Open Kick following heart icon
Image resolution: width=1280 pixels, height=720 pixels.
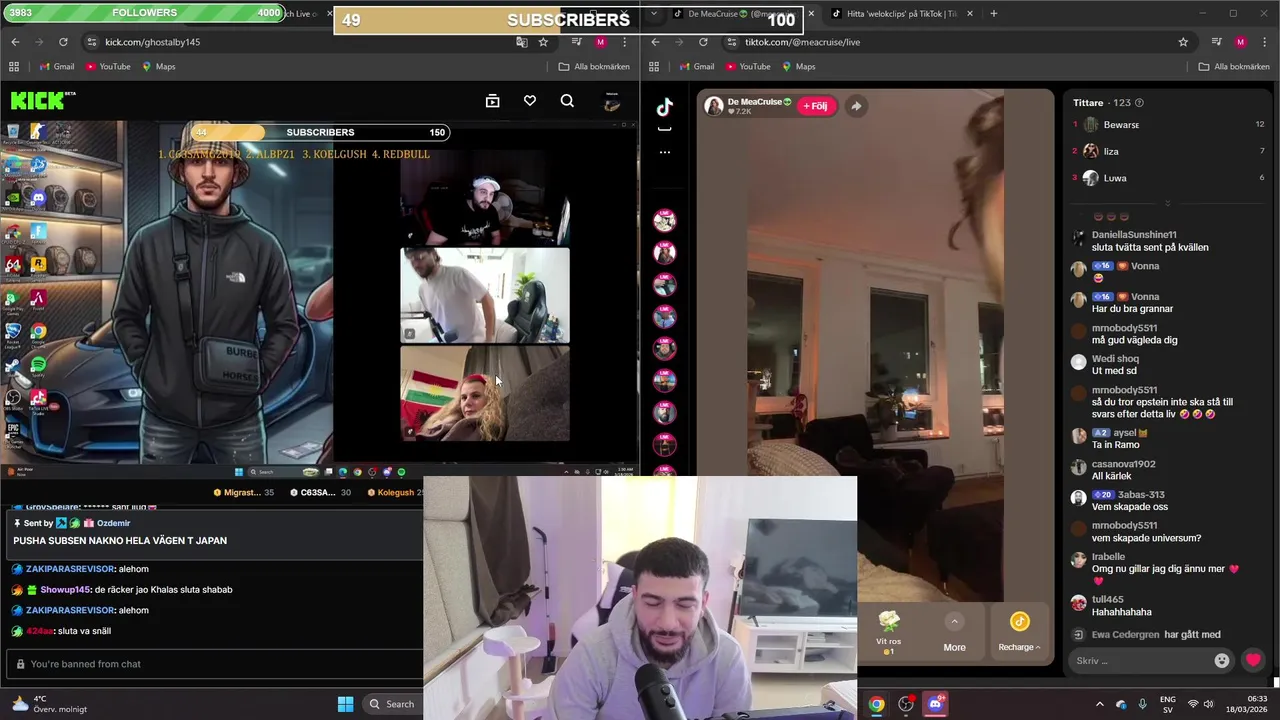(x=530, y=101)
